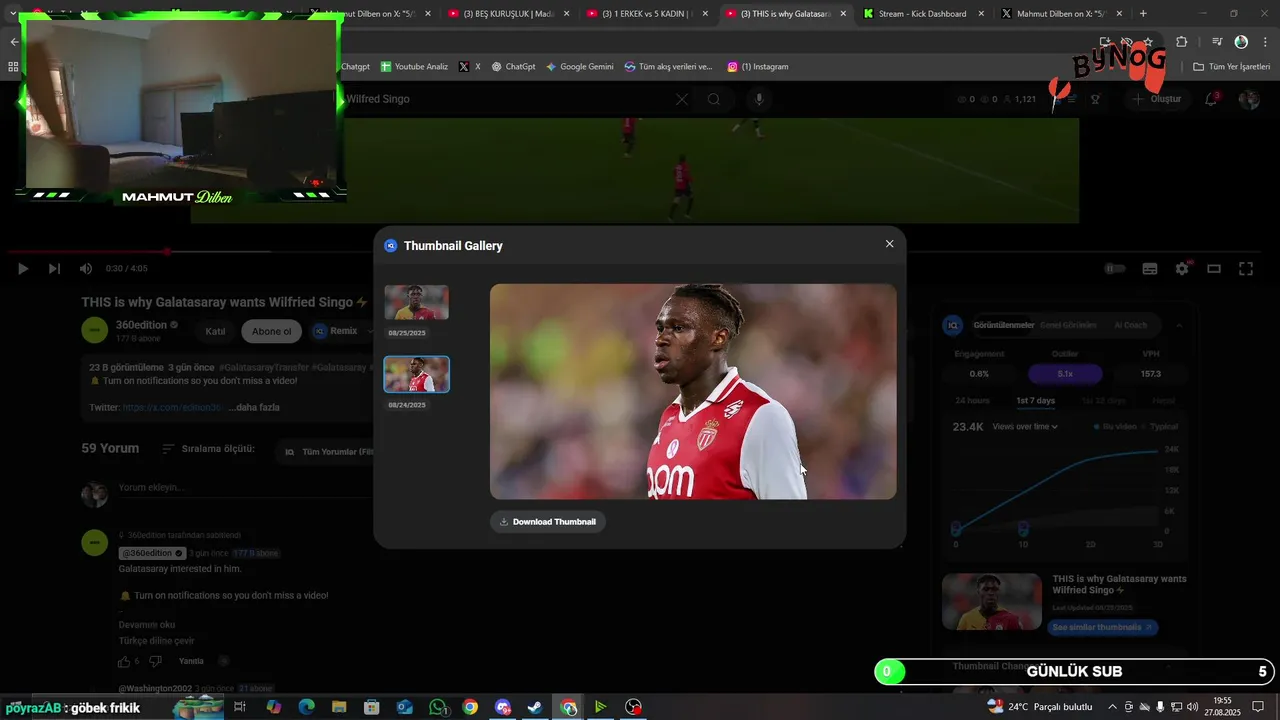Viewport: 1280px width, 720px height.
Task: Click the Abone ol subscribe button
Action: (x=272, y=331)
